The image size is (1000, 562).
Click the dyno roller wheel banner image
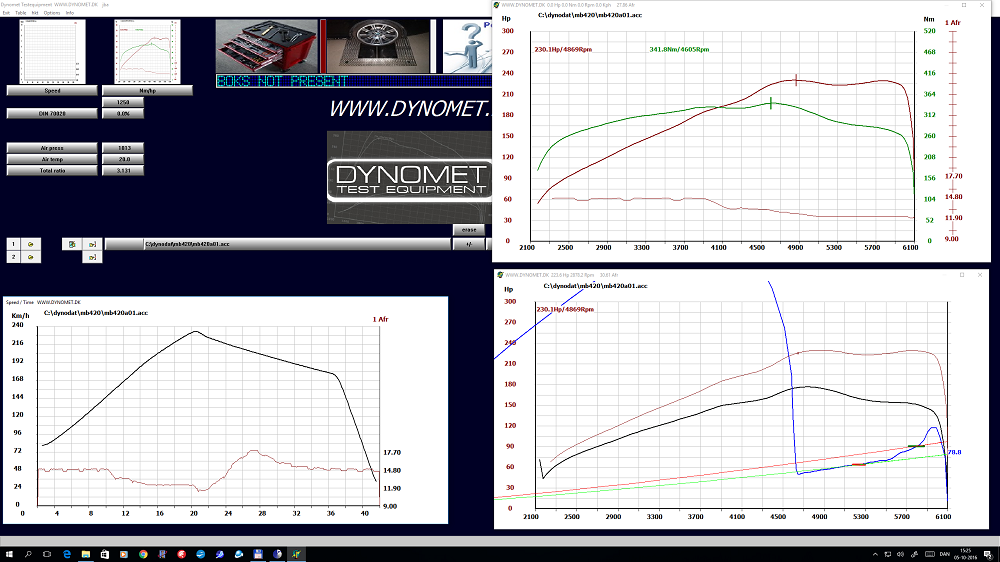tap(378, 46)
